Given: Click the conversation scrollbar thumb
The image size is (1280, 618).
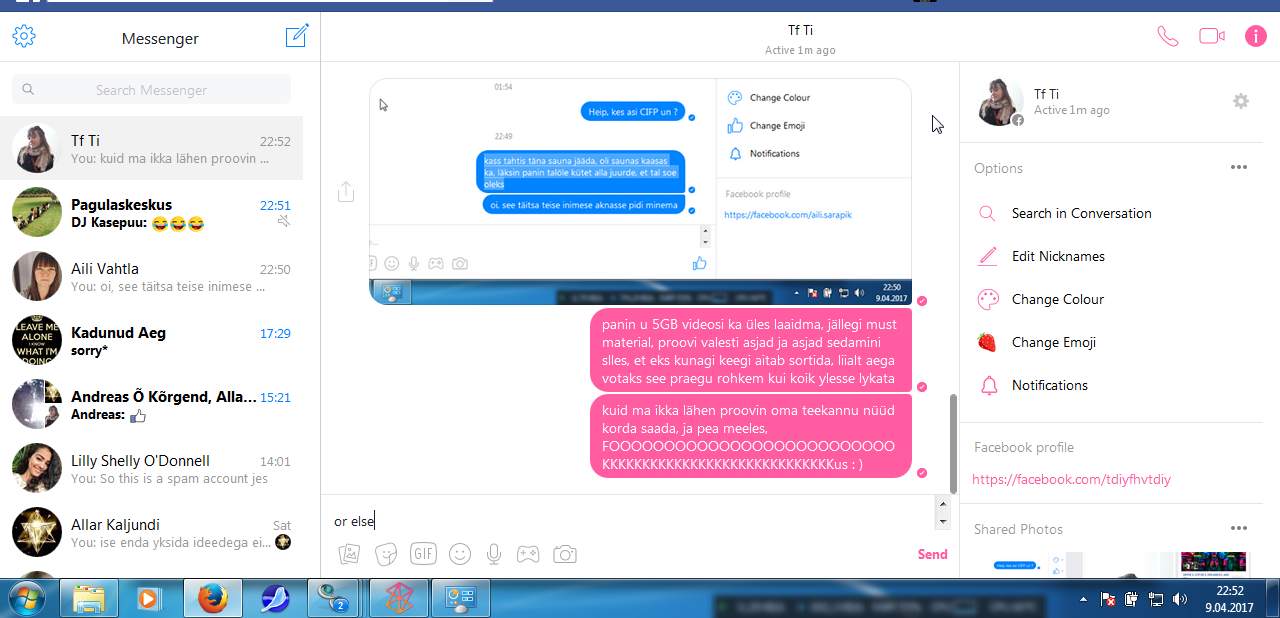Looking at the screenshot, I should [x=953, y=443].
